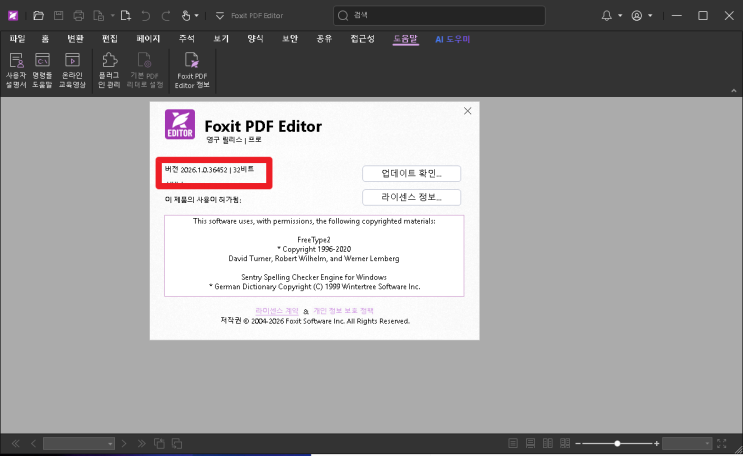743x456 pixels.
Task: Open the Hand tool dropdown arrow
Action: 196,16
